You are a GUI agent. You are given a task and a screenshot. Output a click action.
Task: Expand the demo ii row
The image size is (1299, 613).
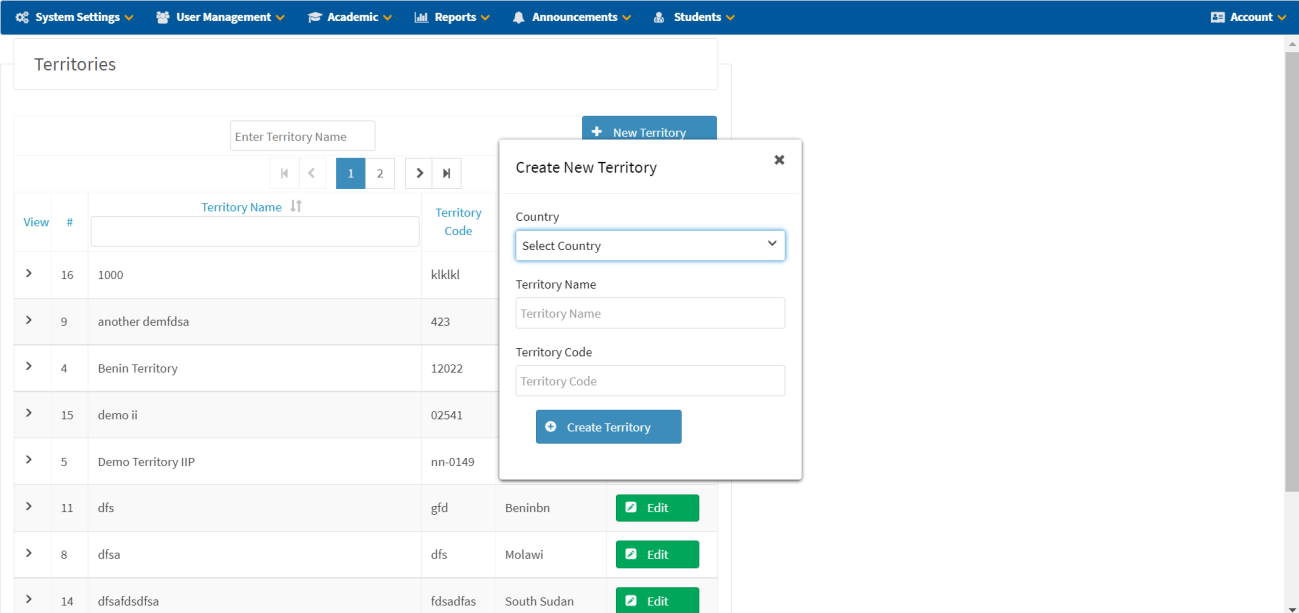(29, 413)
